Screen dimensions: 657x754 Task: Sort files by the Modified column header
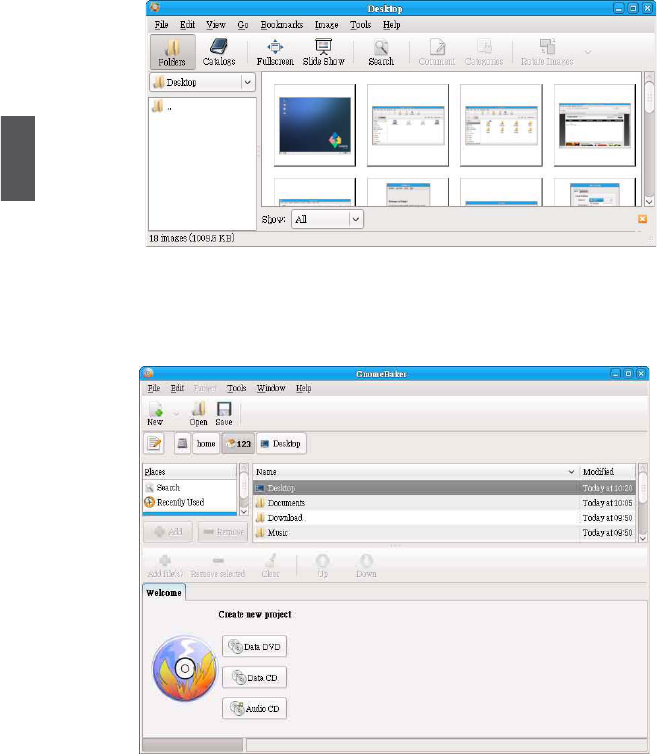coord(607,472)
